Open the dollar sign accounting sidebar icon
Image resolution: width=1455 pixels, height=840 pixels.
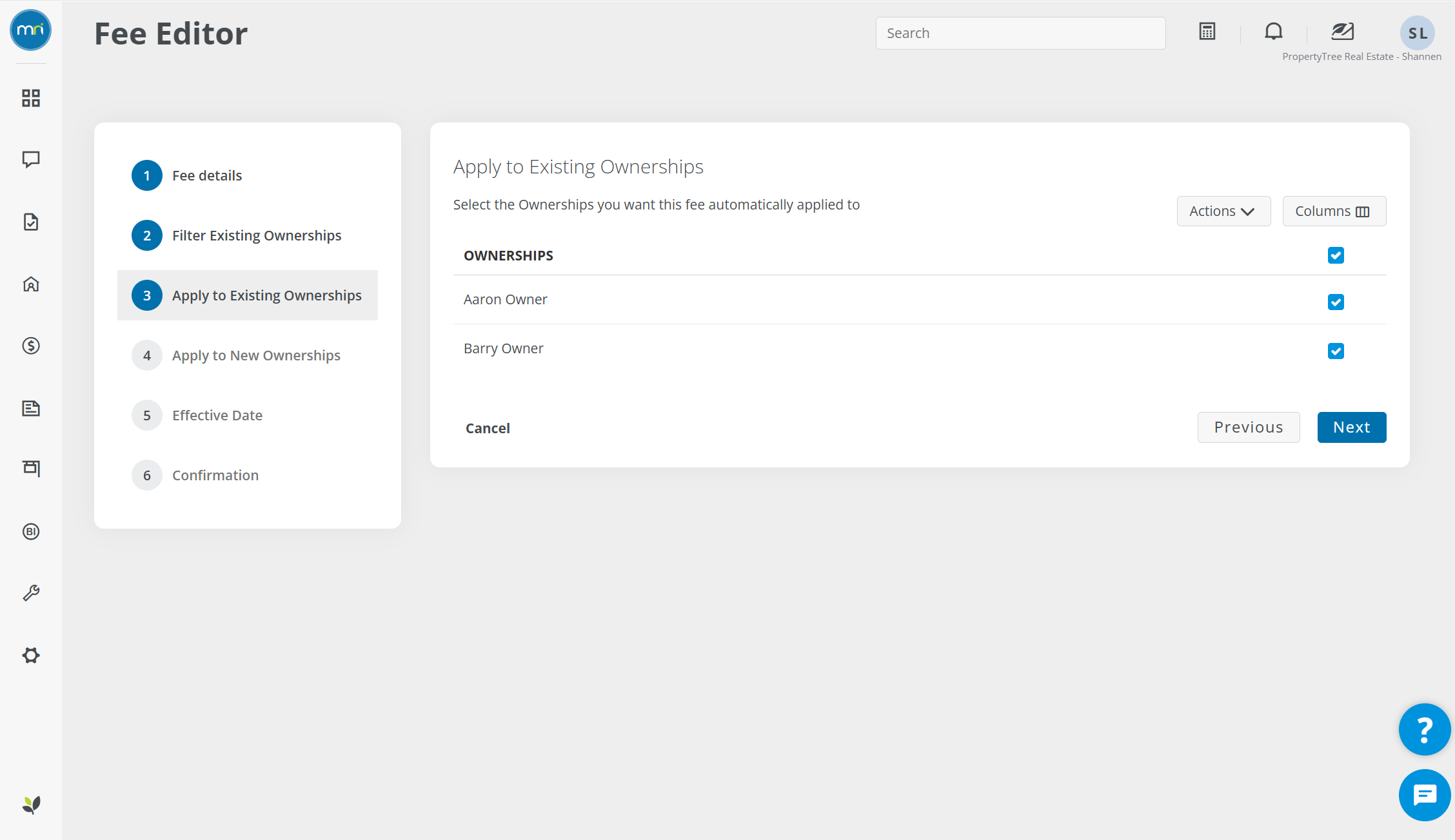[31, 346]
